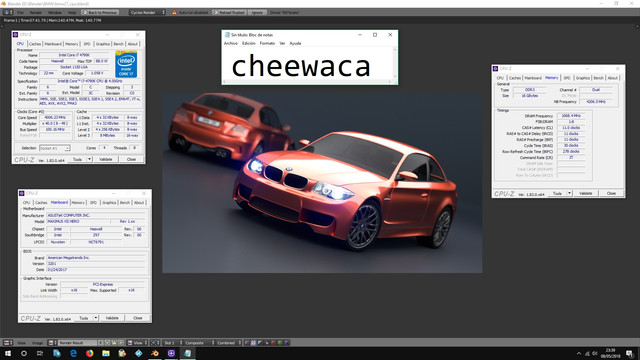Image resolution: width=640 pixels, height=360 pixels.
Task: Switch to Blender via taskbar icon
Action: tap(155, 353)
